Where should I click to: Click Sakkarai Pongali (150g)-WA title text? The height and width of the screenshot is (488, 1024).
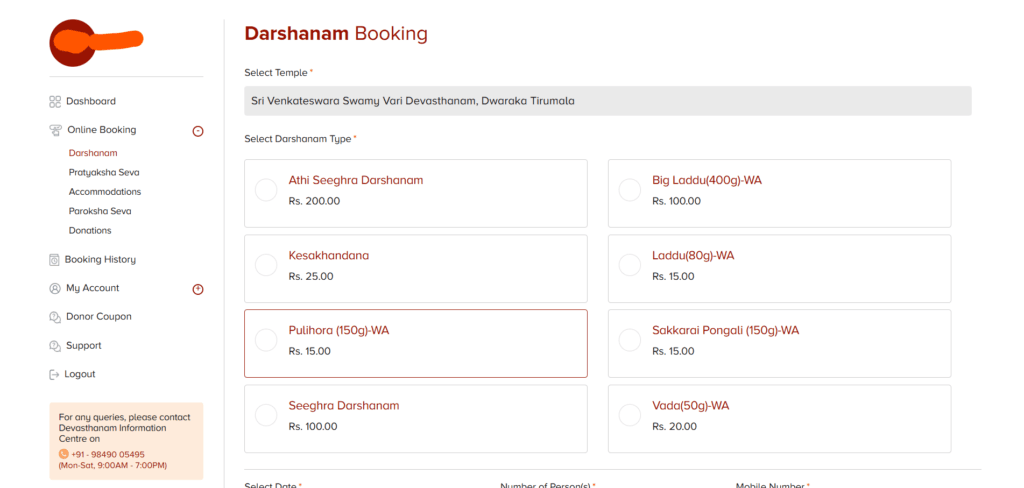click(726, 331)
